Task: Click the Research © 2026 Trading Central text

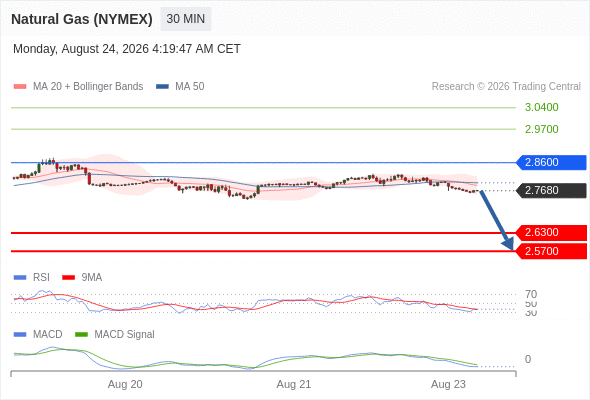Action: point(506,87)
